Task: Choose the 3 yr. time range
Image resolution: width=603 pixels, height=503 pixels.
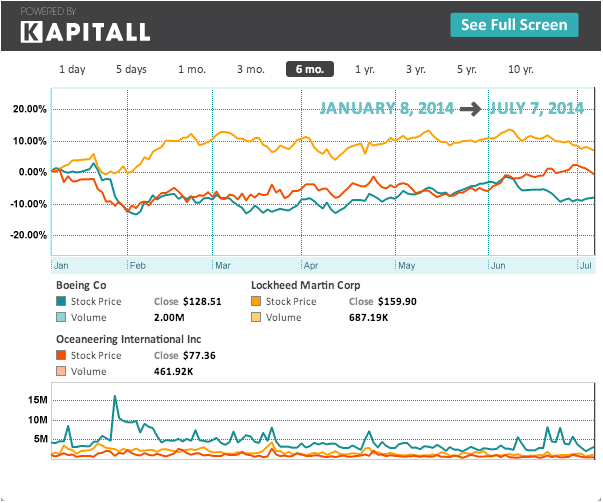Action: 416,69
